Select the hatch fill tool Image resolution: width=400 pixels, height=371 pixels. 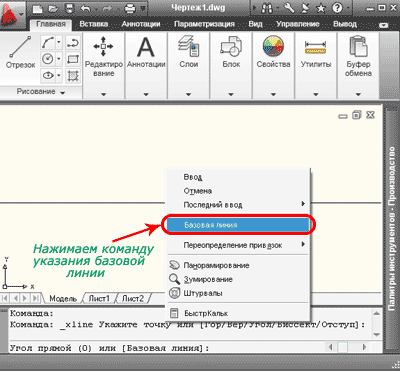[x=72, y=75]
